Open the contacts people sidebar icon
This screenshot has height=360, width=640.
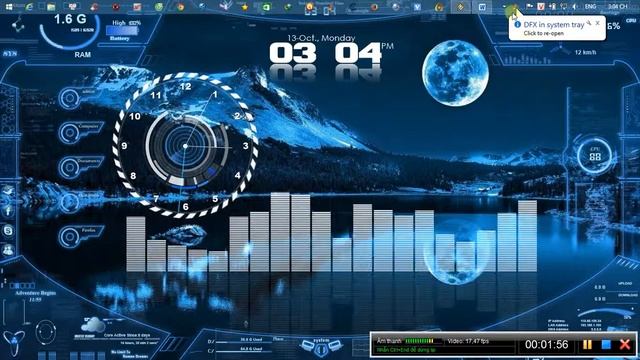pos(8,250)
